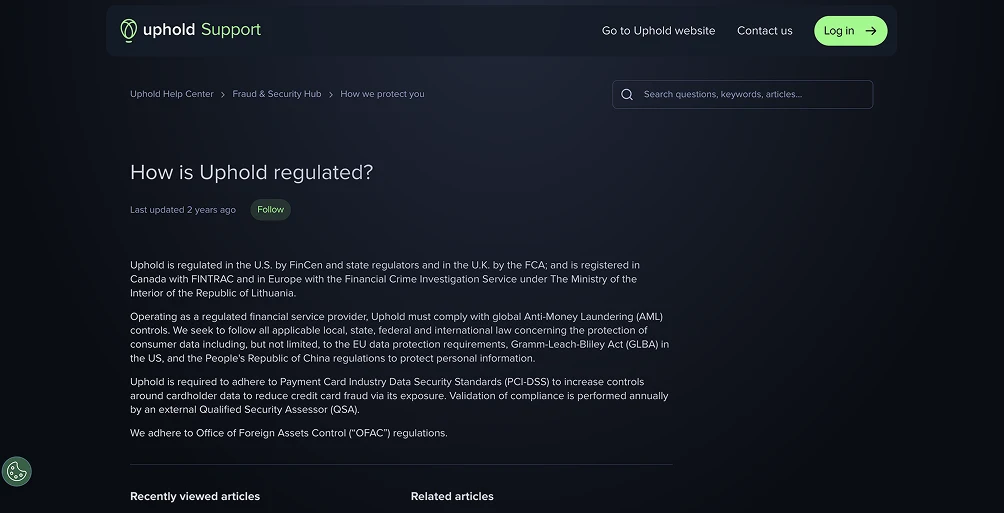Screen dimensions: 1004x513
Task: Click the uphold Support header text
Action: pyautogui.click(x=202, y=30)
